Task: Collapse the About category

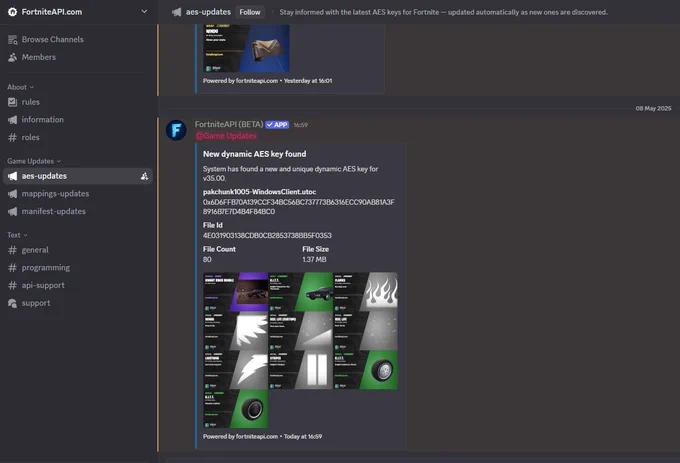Action: click(20, 87)
